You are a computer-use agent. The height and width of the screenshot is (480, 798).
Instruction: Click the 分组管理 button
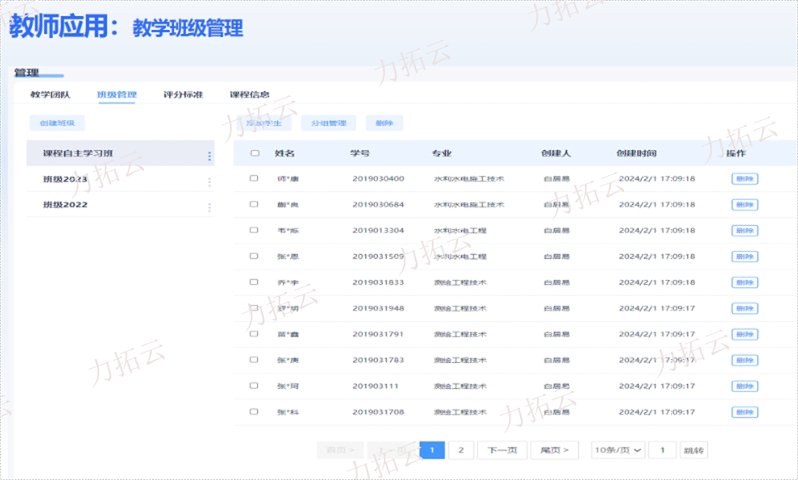click(x=329, y=123)
